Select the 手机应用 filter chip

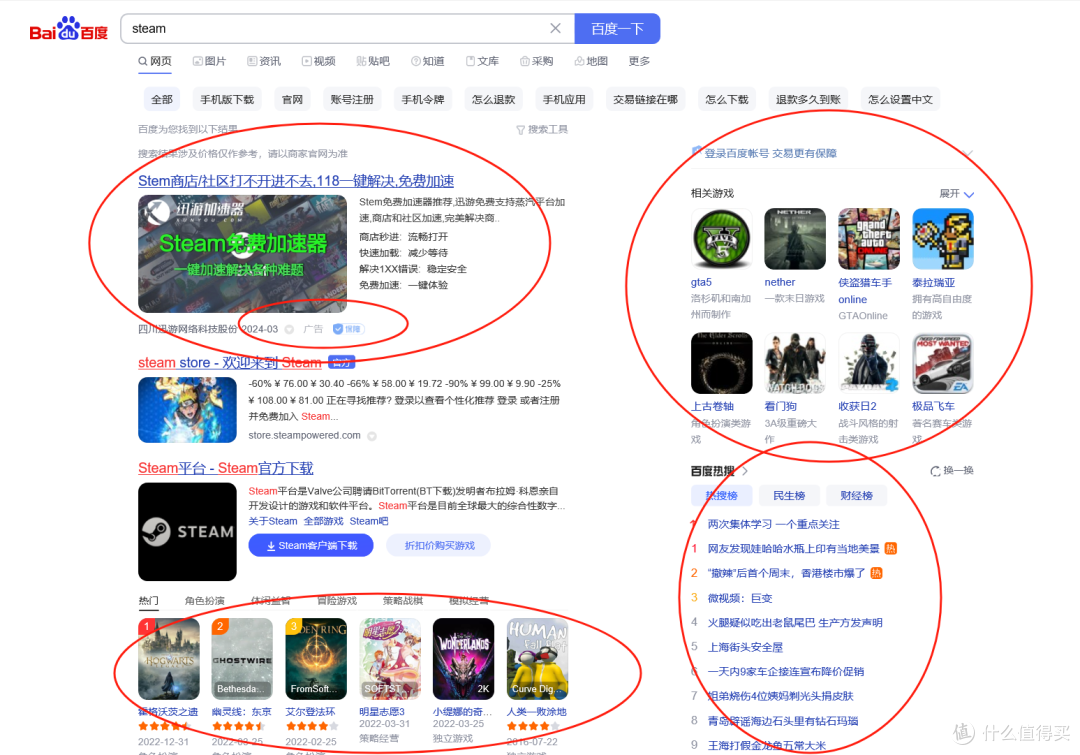[564, 99]
